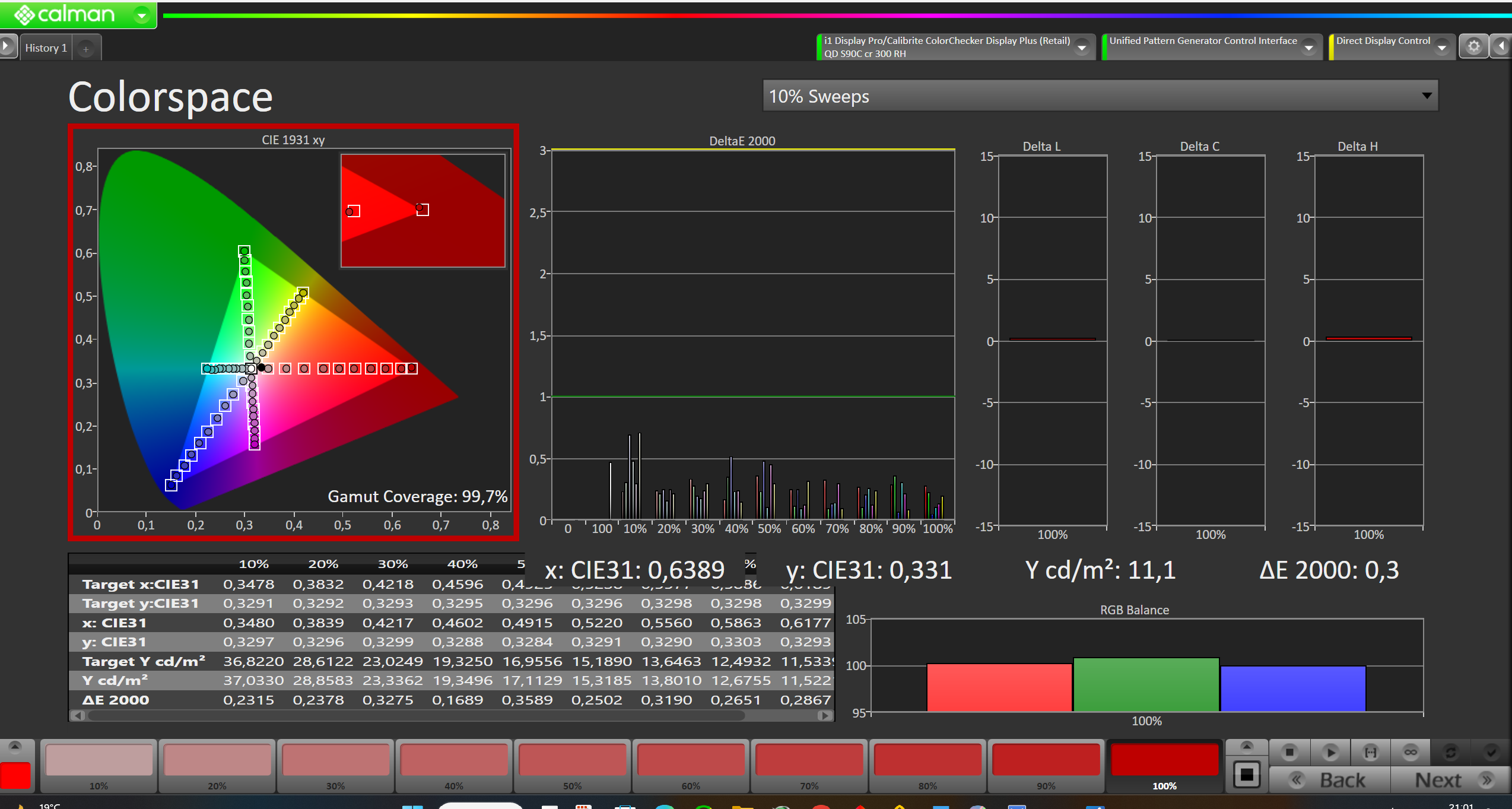Click the 20% column header in table

click(323, 564)
